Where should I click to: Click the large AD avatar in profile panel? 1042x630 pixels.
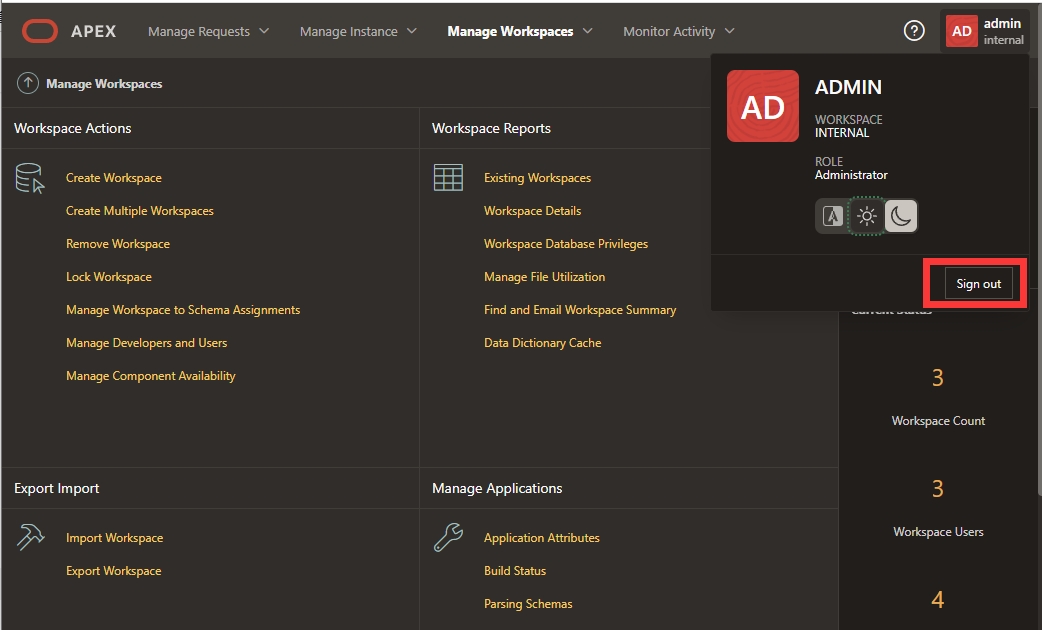(x=762, y=106)
